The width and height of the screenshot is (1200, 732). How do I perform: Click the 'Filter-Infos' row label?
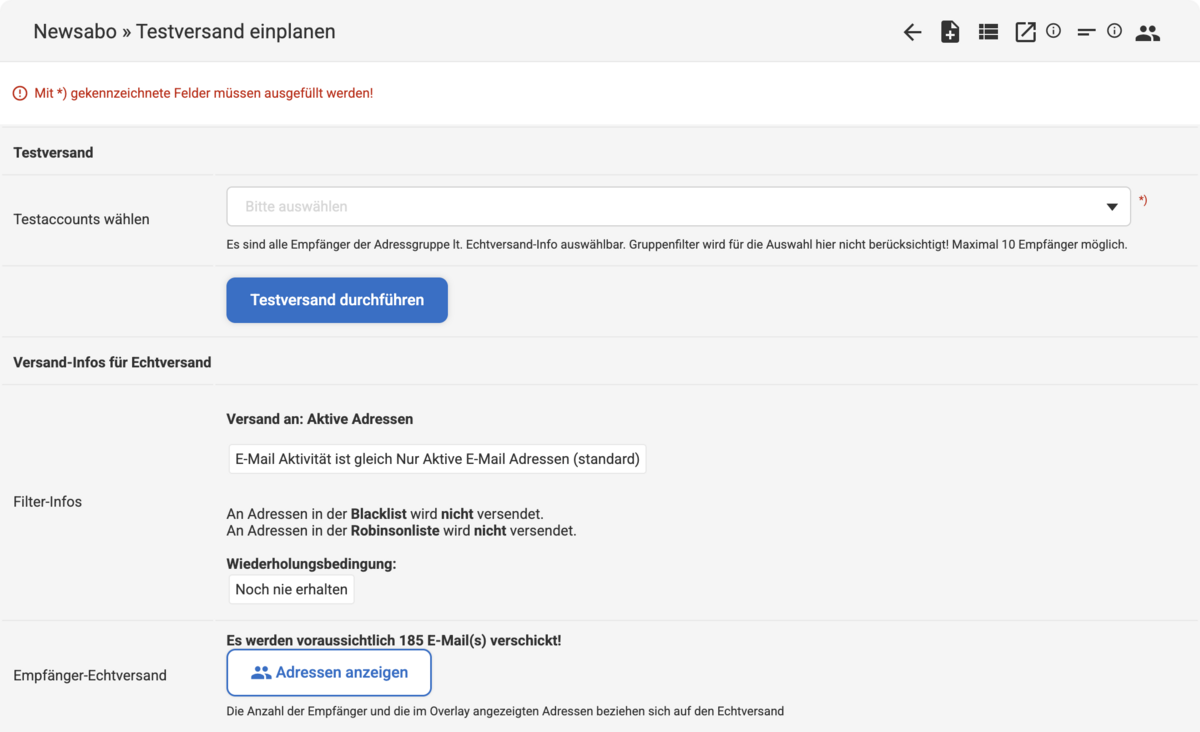point(47,501)
